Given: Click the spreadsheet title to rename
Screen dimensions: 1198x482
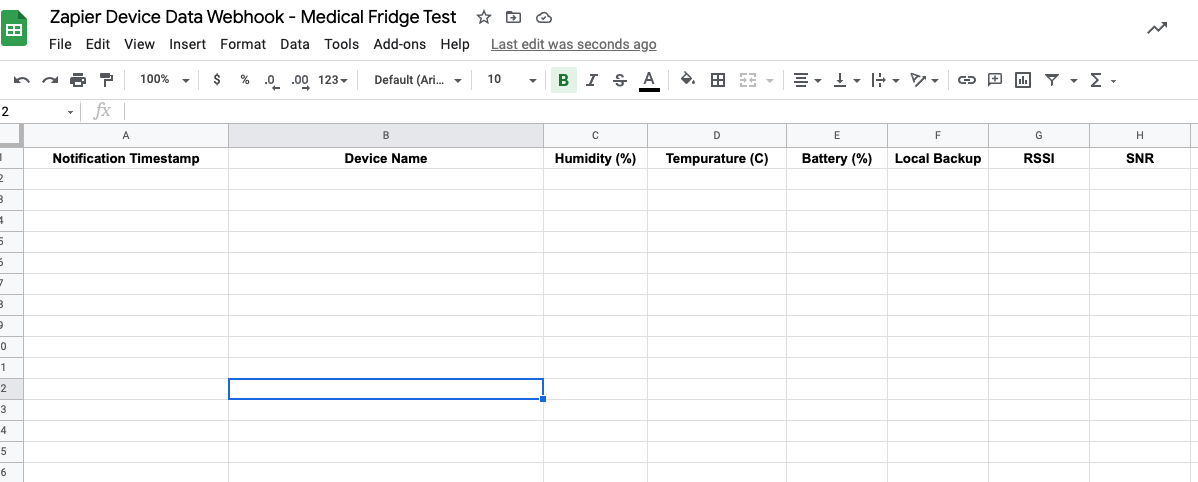Looking at the screenshot, I should (253, 17).
